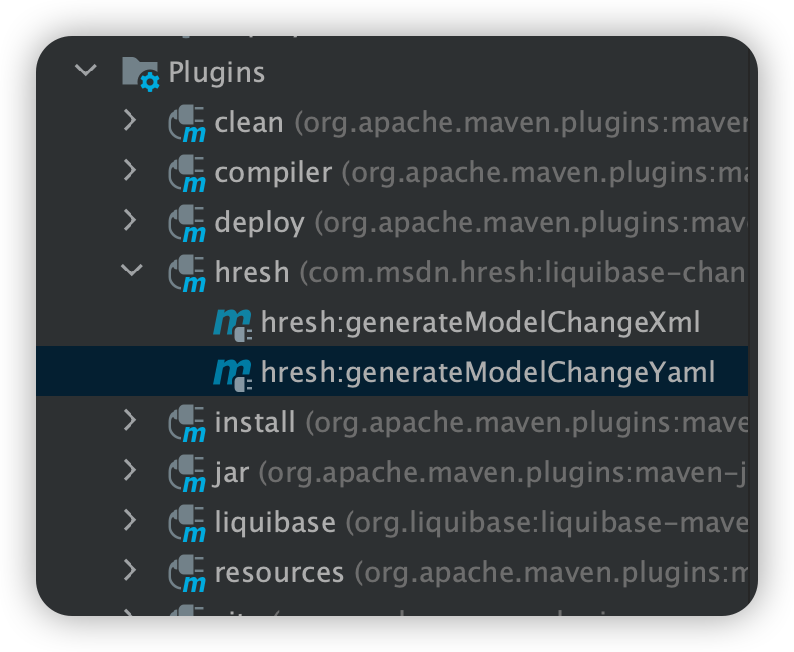Click the org.liquibase coordinates text
Viewport: 794px width, 652px height.
click(546, 523)
